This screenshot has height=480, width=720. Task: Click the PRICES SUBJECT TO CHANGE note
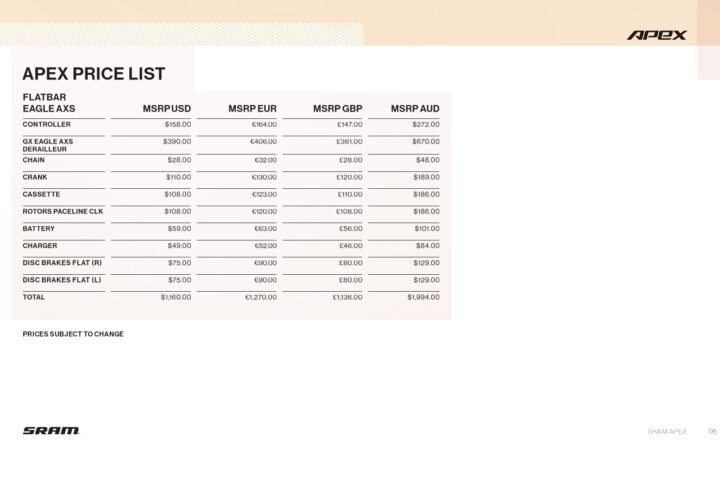[73, 334]
